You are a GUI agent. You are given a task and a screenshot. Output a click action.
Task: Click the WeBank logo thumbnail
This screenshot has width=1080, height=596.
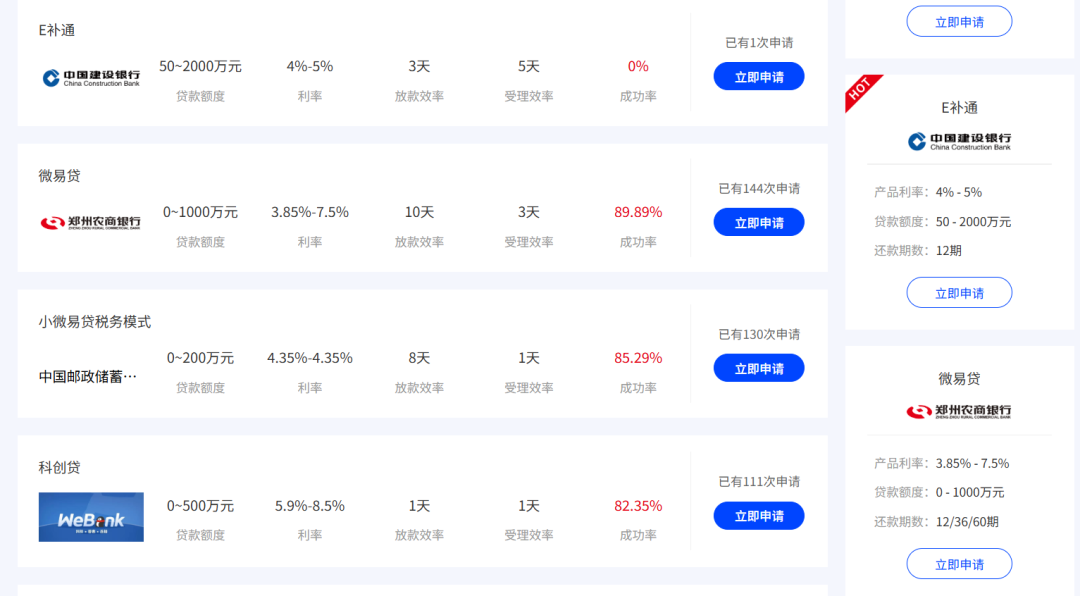coord(91,517)
